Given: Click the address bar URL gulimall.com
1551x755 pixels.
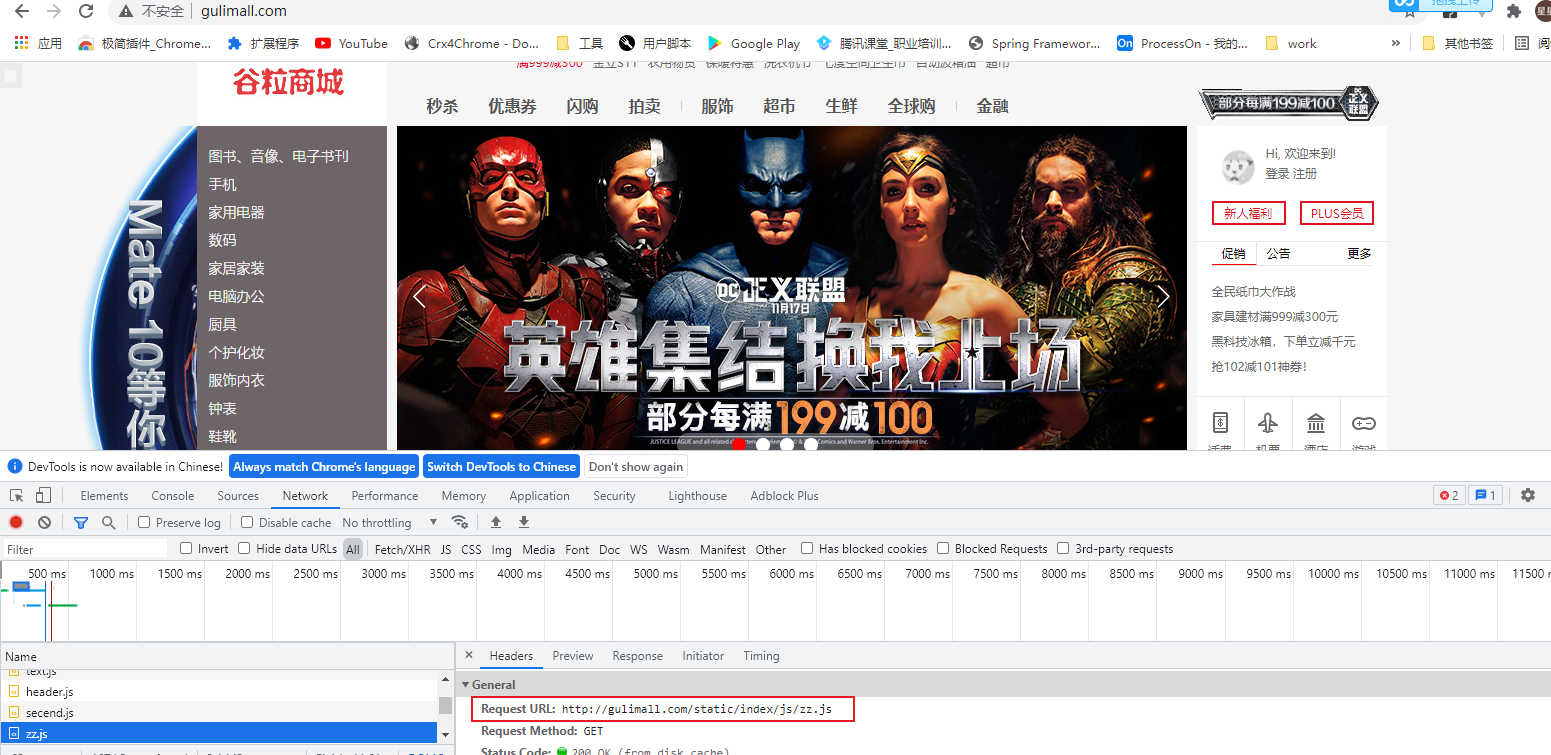Looking at the screenshot, I should pyautogui.click(x=242, y=11).
